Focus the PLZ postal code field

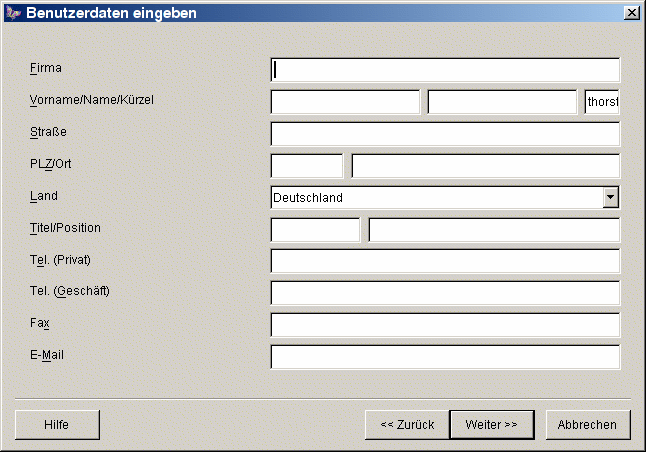tap(307, 166)
